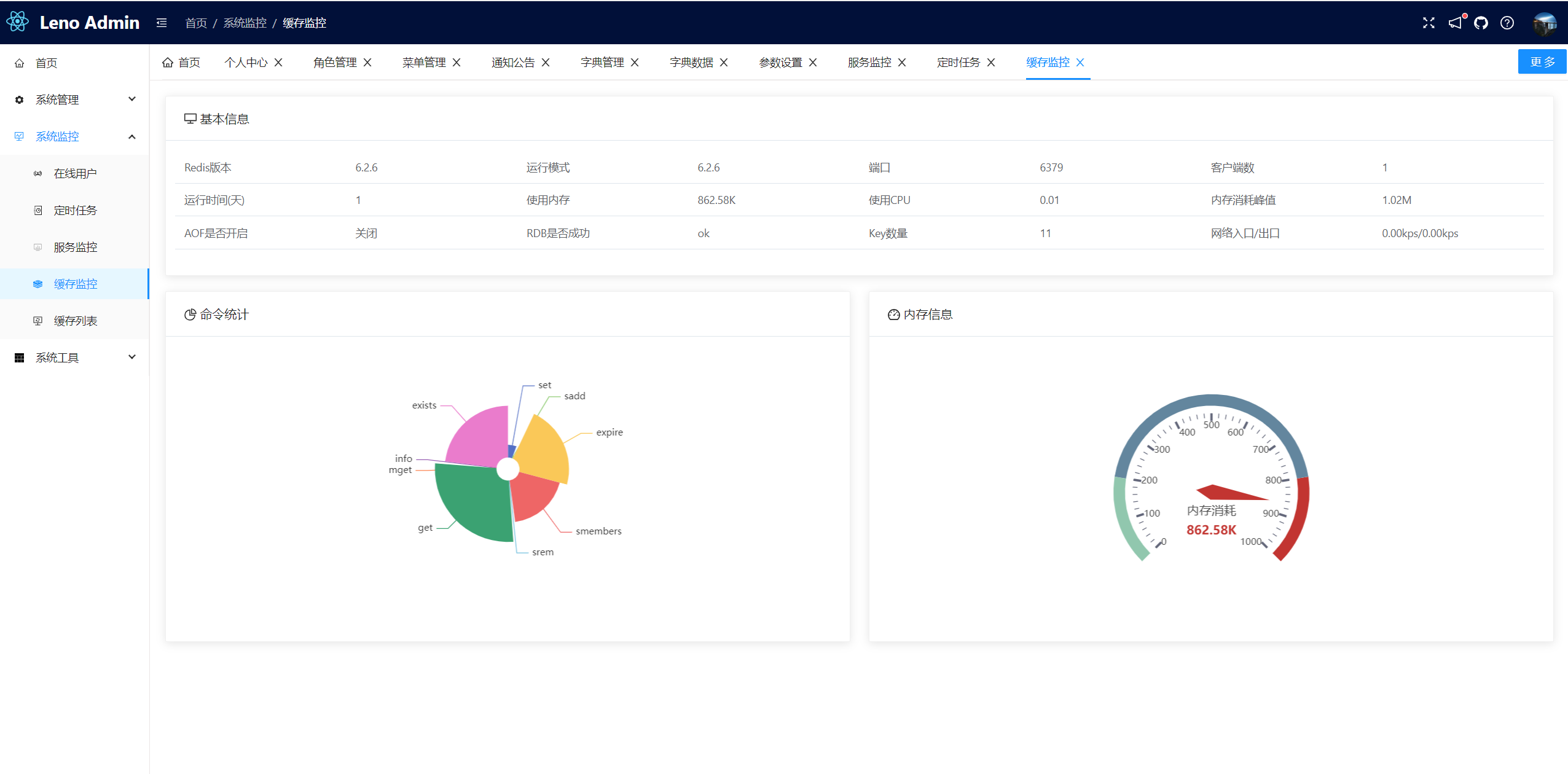The height and width of the screenshot is (774, 1568).
Task: Close the 缓存监控 tab
Action: 1080,63
